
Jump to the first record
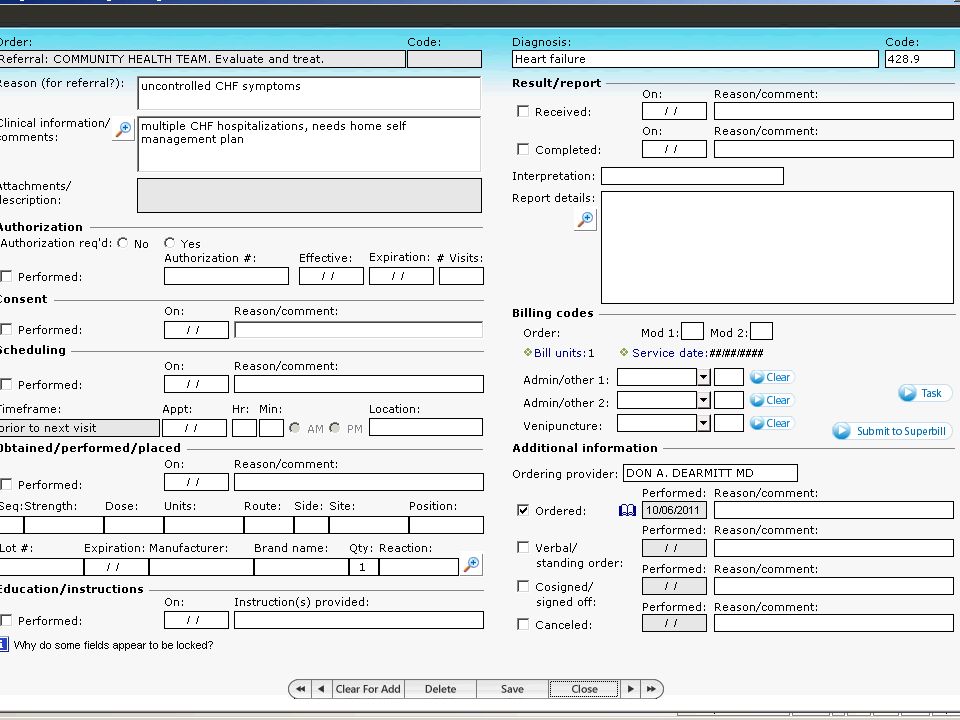coord(300,689)
